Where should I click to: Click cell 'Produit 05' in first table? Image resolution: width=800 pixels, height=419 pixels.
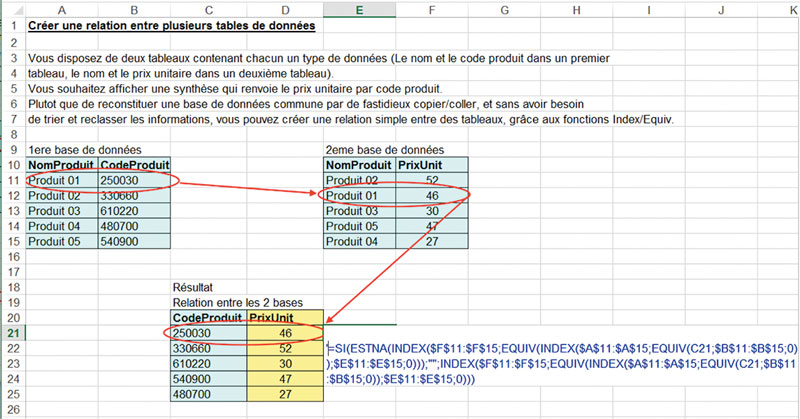(x=62, y=241)
